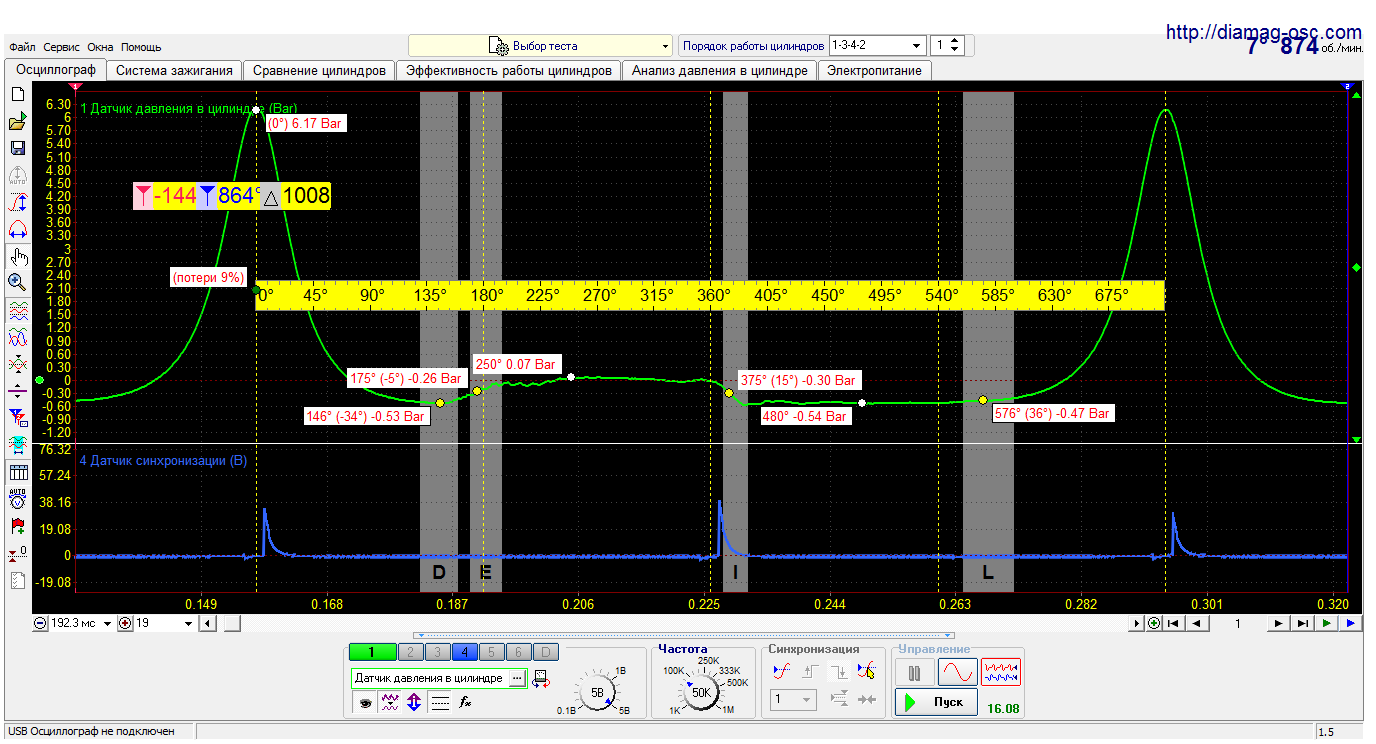Image resolution: width=1376 pixels, height=744 pixels.
Task: Select channel 4 blue button
Action: [464, 652]
